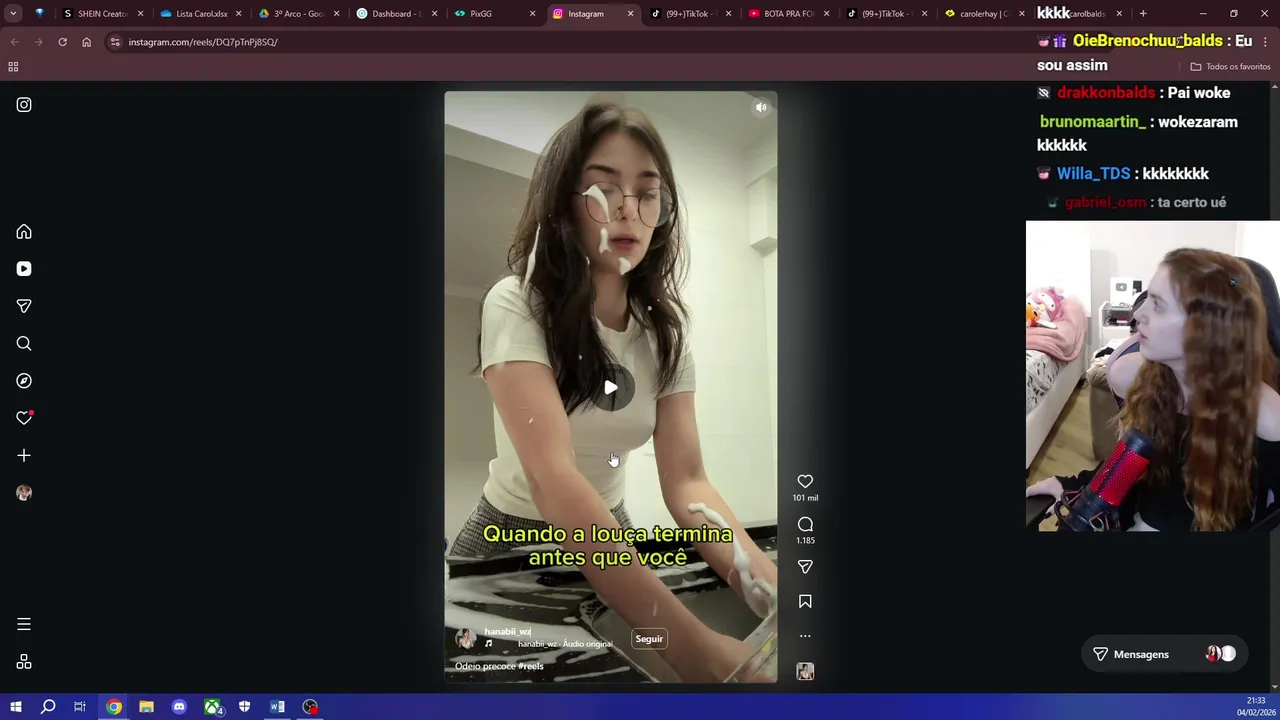This screenshot has width=1280, height=720.
Task: Click the Instagram logo in the sidebar
Action: click(24, 105)
